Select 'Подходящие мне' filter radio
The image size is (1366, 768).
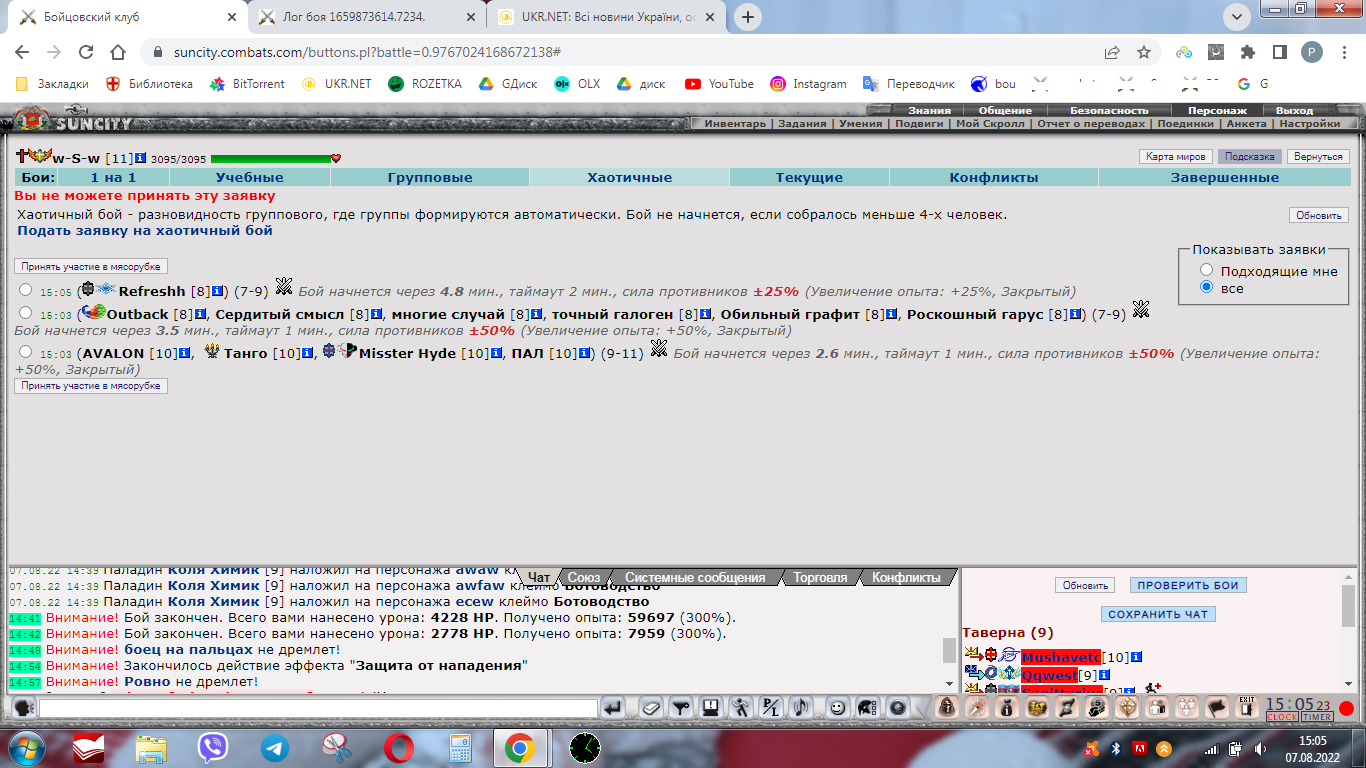click(x=1207, y=270)
